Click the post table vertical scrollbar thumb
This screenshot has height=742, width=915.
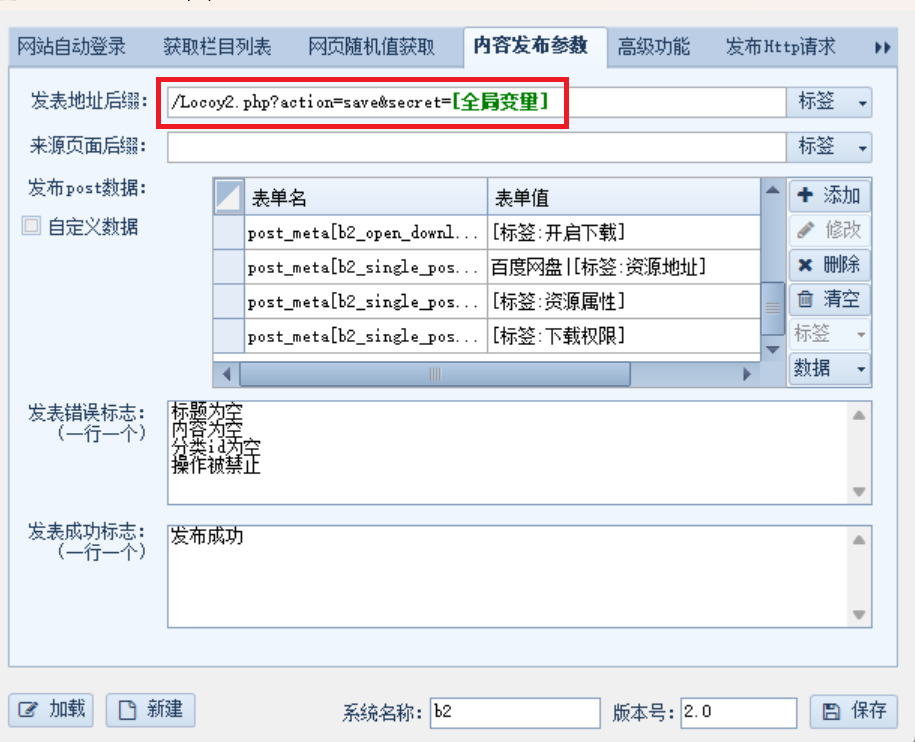pyautogui.click(x=773, y=308)
